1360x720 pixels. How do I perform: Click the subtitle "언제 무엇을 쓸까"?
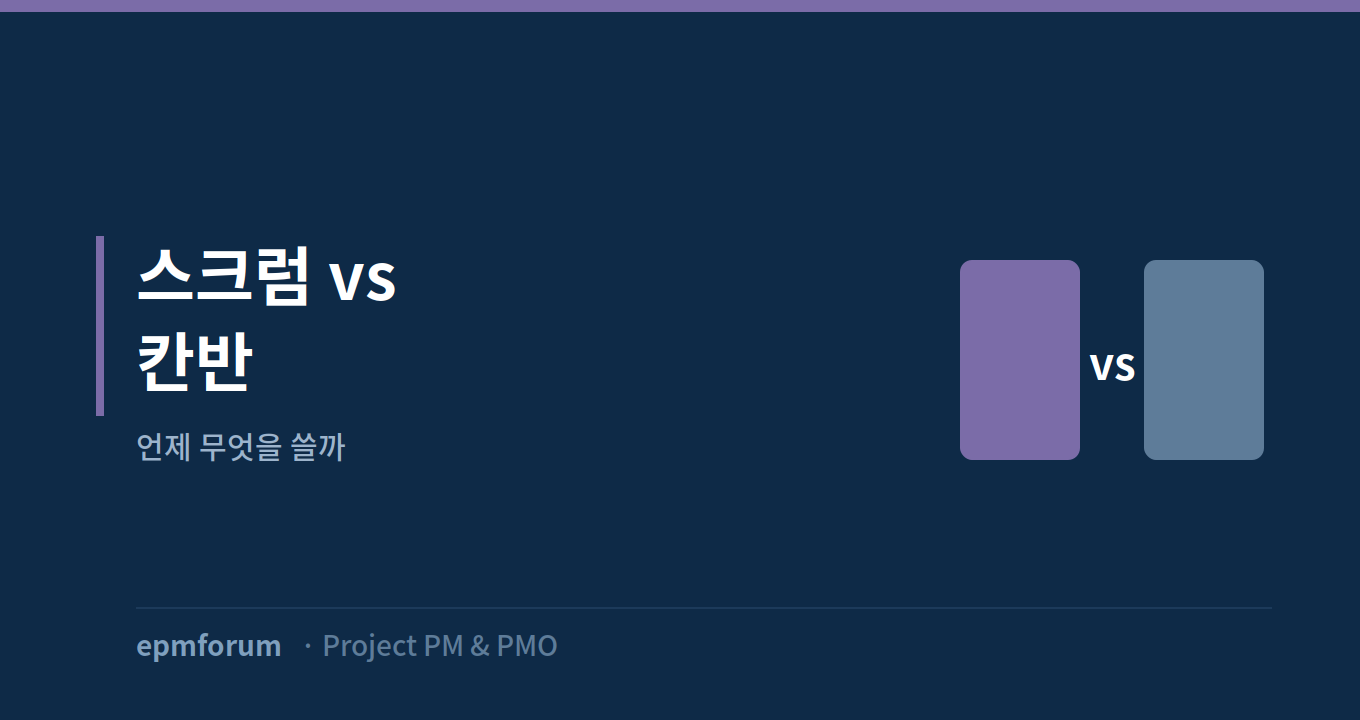point(240,447)
